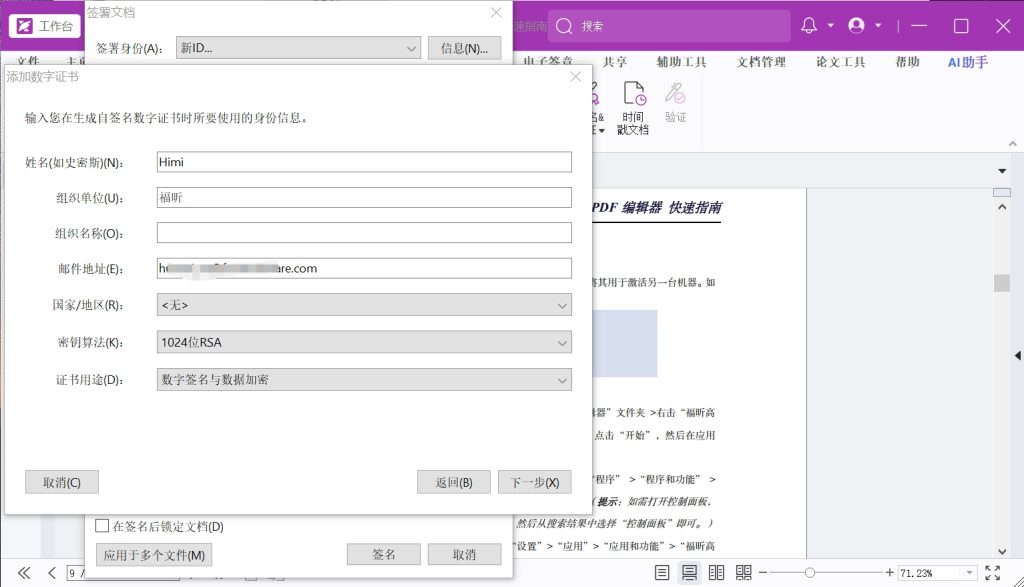This screenshot has height=587, width=1024.
Task: Select single page view icon in status bar
Action: click(662, 573)
